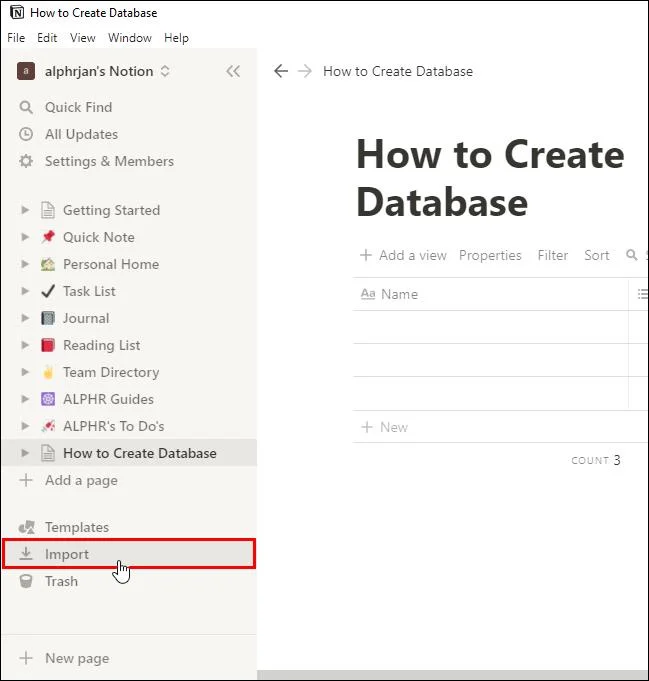
Task: Open the Filter option in database
Action: tap(552, 255)
